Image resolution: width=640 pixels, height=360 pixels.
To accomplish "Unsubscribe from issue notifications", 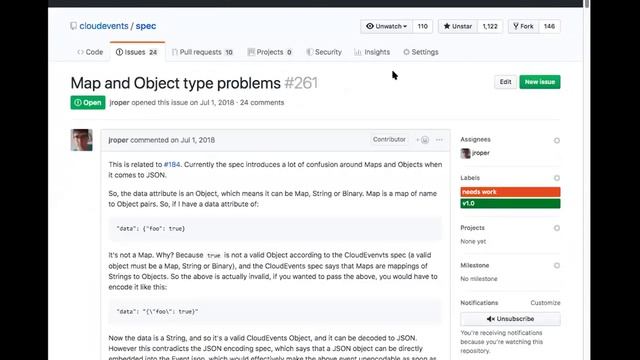I will point(510,319).
